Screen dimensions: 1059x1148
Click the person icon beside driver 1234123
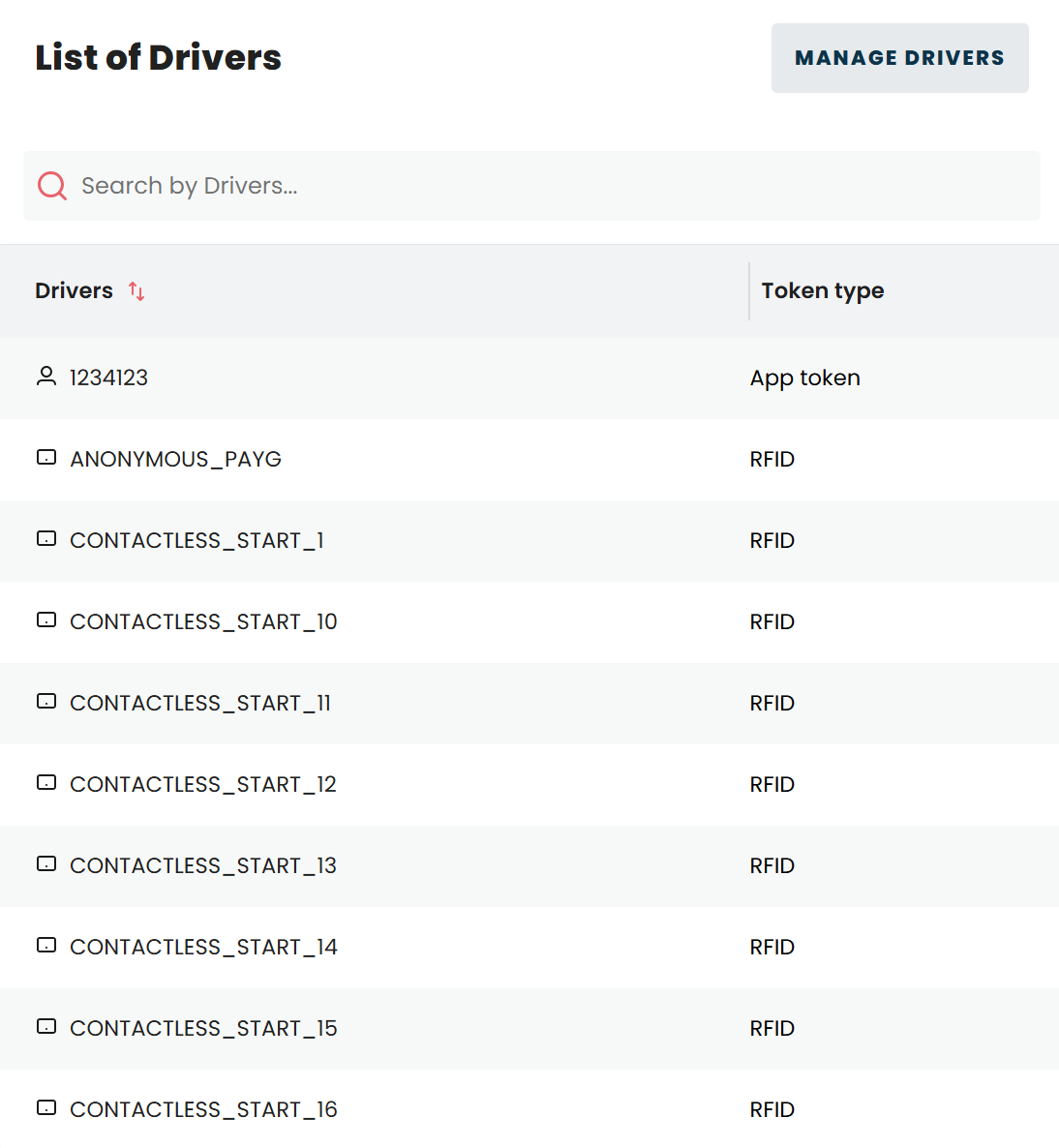point(45,377)
